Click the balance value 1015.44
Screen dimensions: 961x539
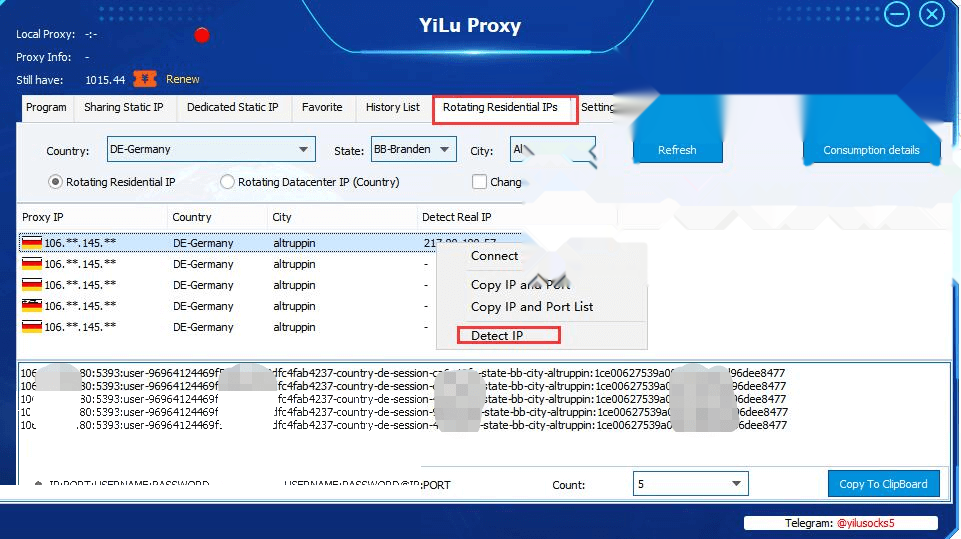tap(105, 80)
